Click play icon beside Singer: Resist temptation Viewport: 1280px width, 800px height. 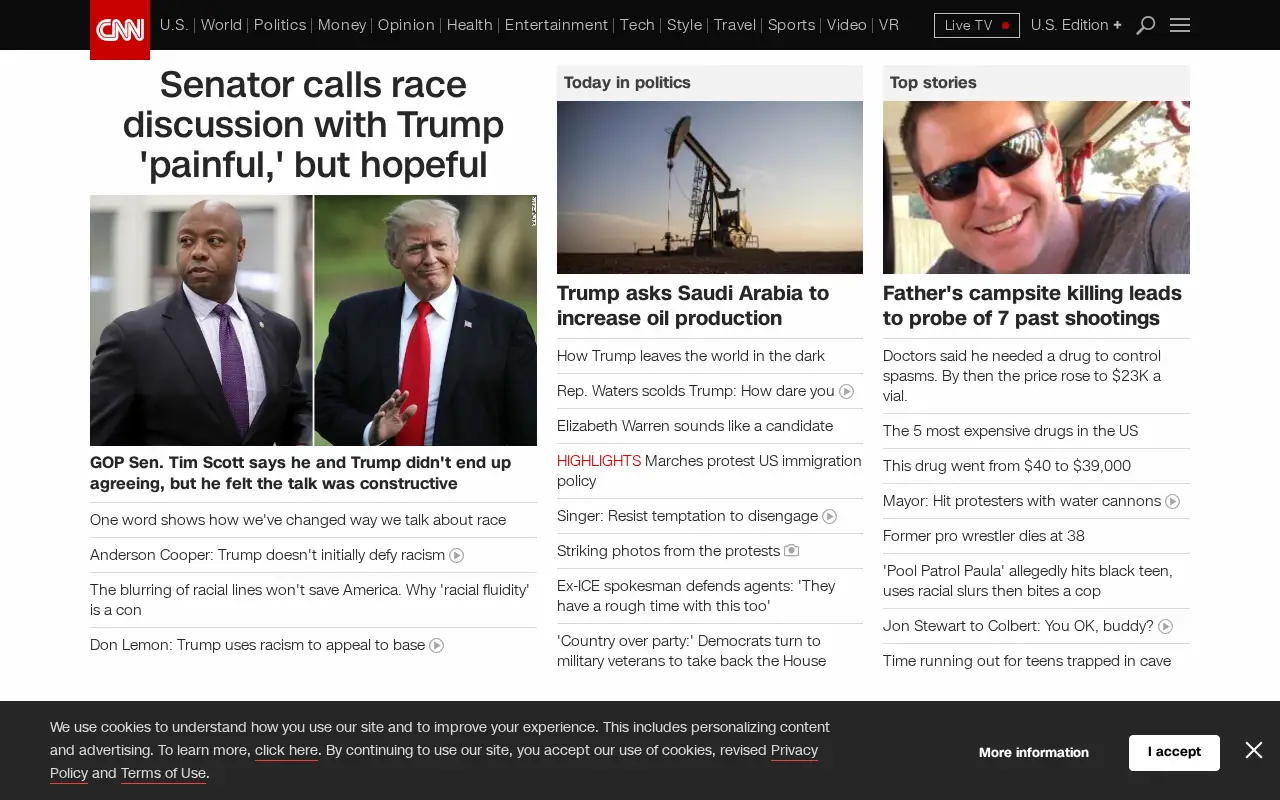pos(830,516)
